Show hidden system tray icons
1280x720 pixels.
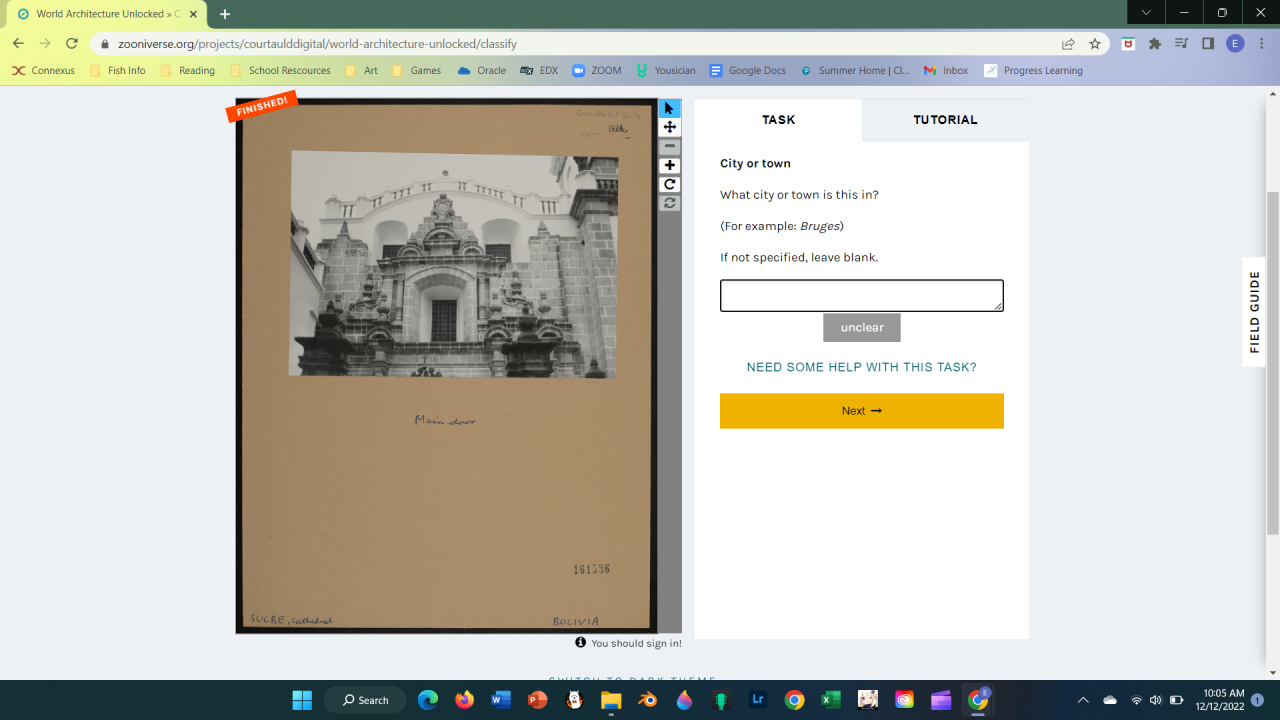coord(1083,700)
